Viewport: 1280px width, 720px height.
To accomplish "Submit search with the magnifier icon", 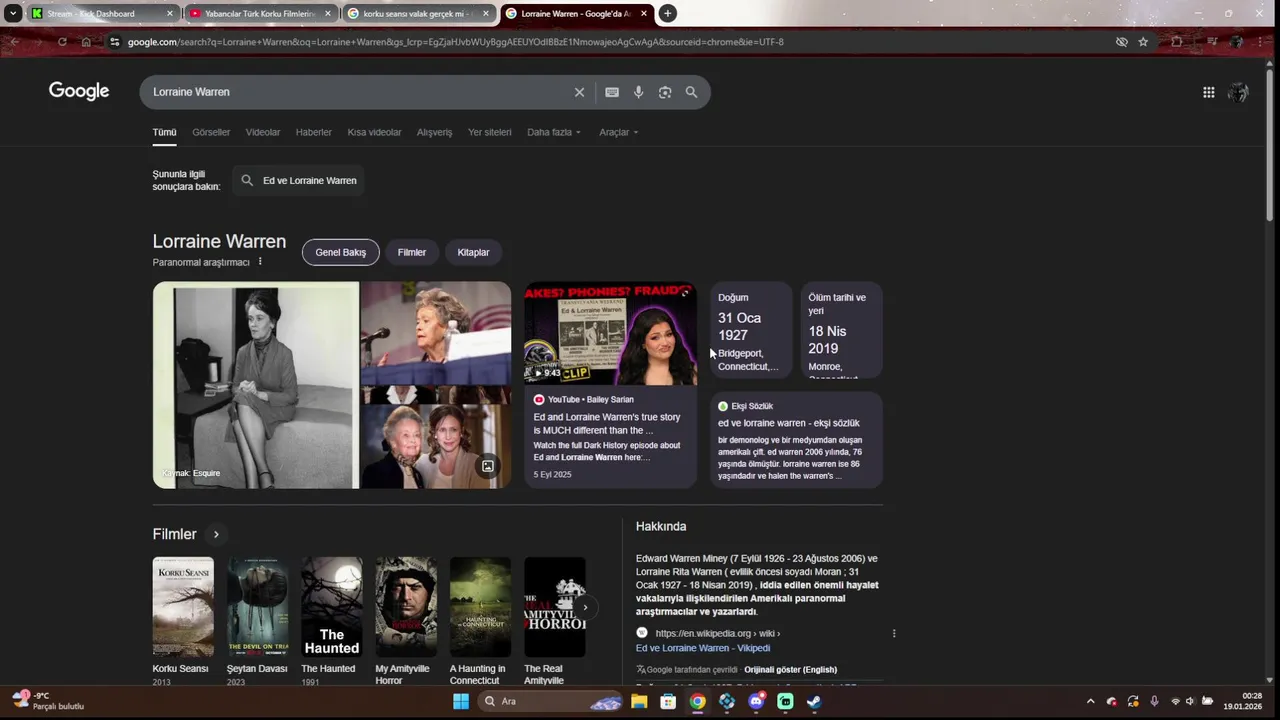I will 691,92.
